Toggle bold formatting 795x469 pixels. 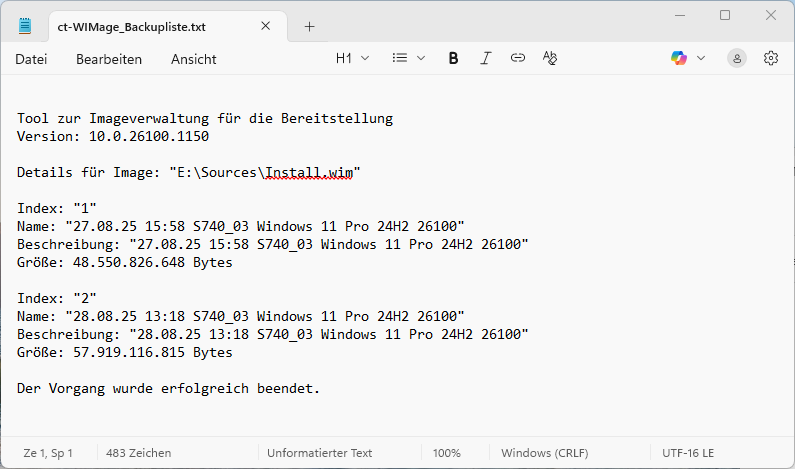pos(453,59)
